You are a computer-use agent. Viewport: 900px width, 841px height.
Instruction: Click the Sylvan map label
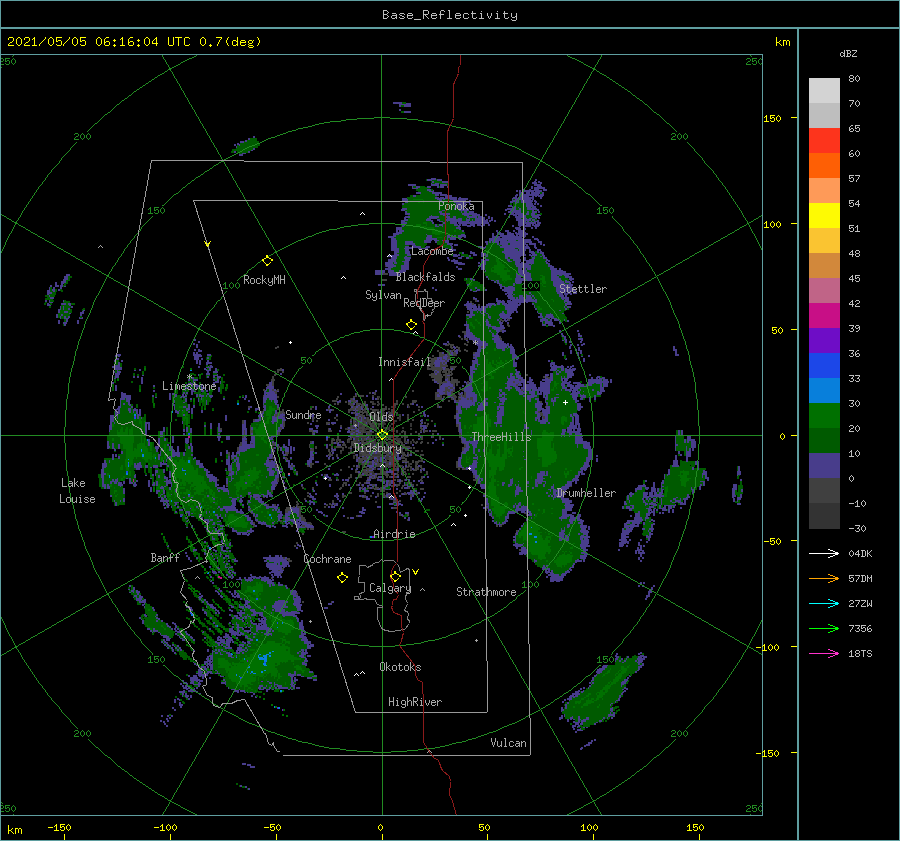[x=383, y=295]
